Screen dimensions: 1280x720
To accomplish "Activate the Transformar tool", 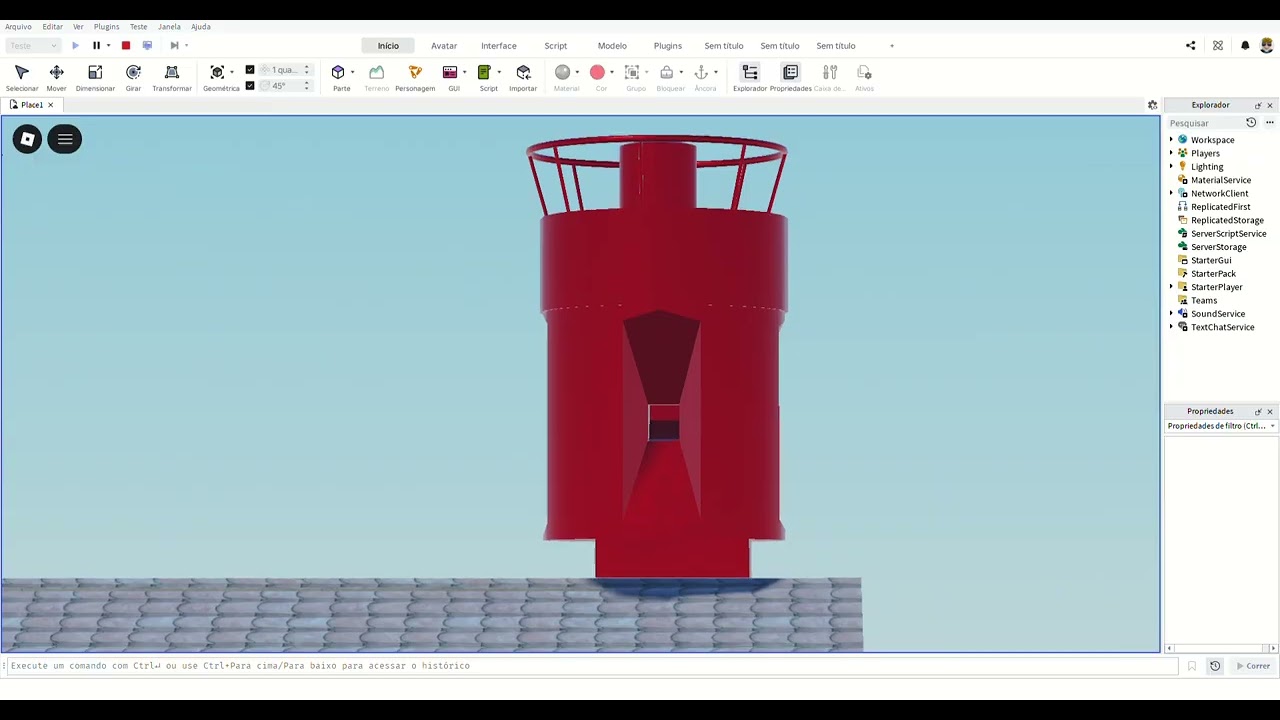I will coord(172,78).
